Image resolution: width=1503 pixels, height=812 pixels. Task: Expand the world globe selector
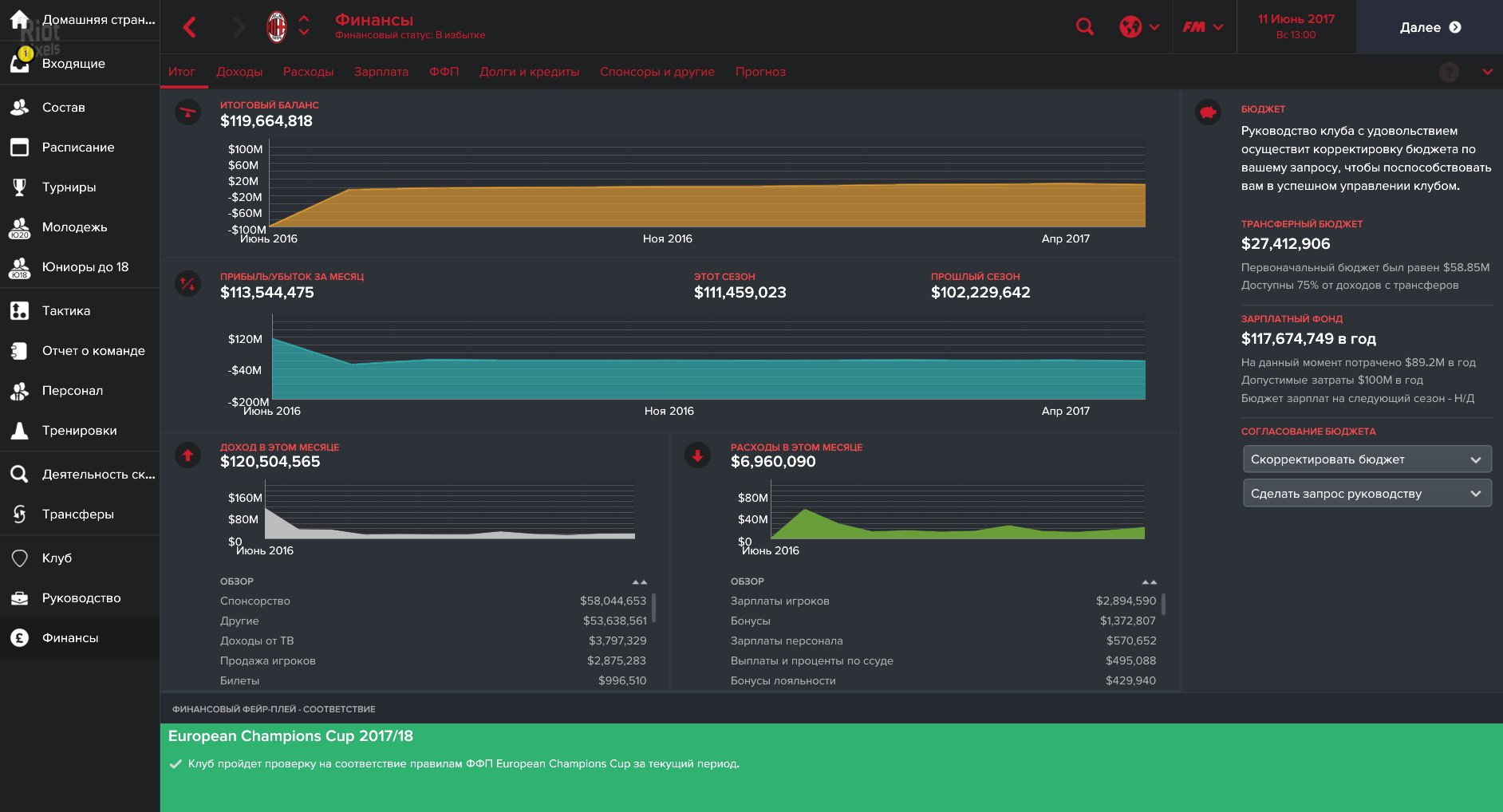tap(1139, 26)
